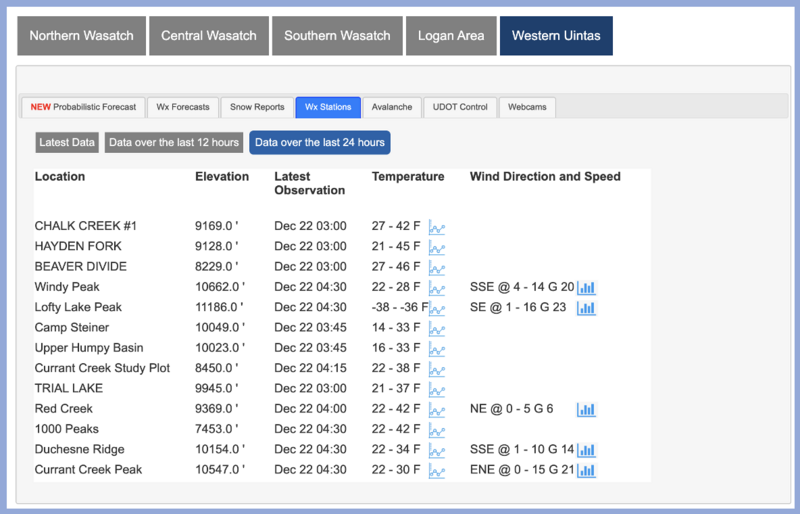This screenshot has width=800, height=514.
Task: Open temperature chart for HAYDEN FORK
Action: 437,247
